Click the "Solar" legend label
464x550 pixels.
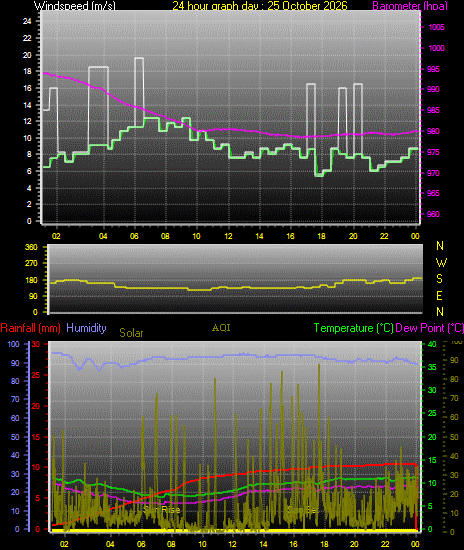(131, 333)
